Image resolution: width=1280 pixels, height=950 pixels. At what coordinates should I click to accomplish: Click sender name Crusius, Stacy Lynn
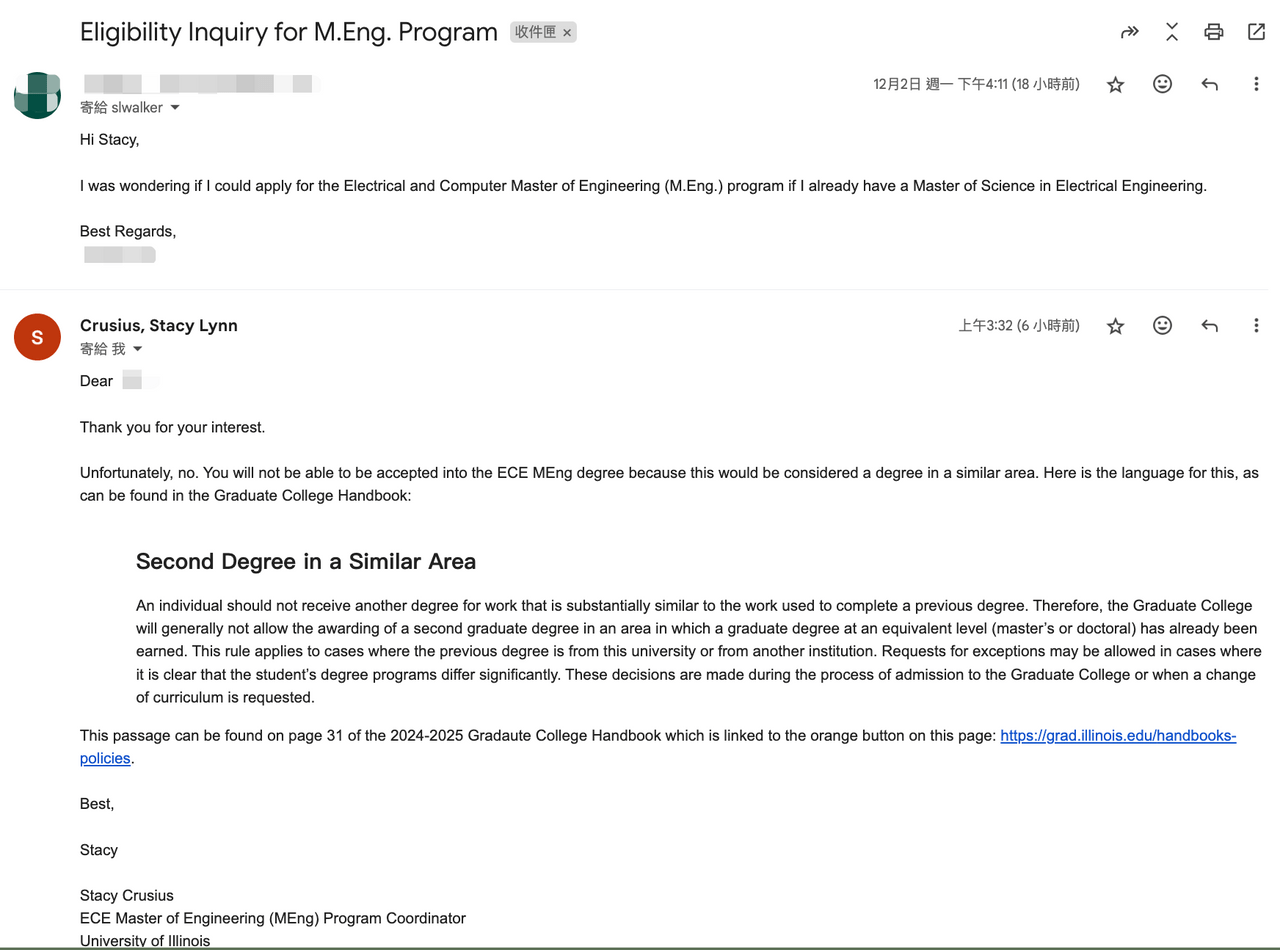coord(159,325)
